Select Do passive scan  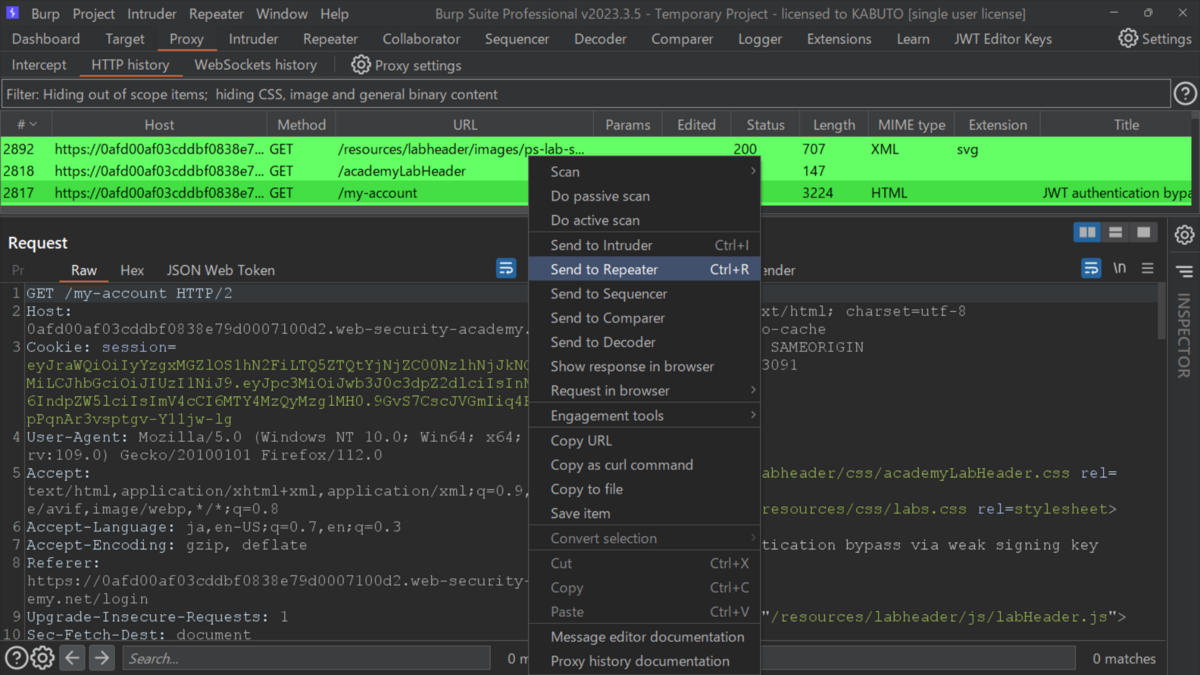[x=644, y=196]
